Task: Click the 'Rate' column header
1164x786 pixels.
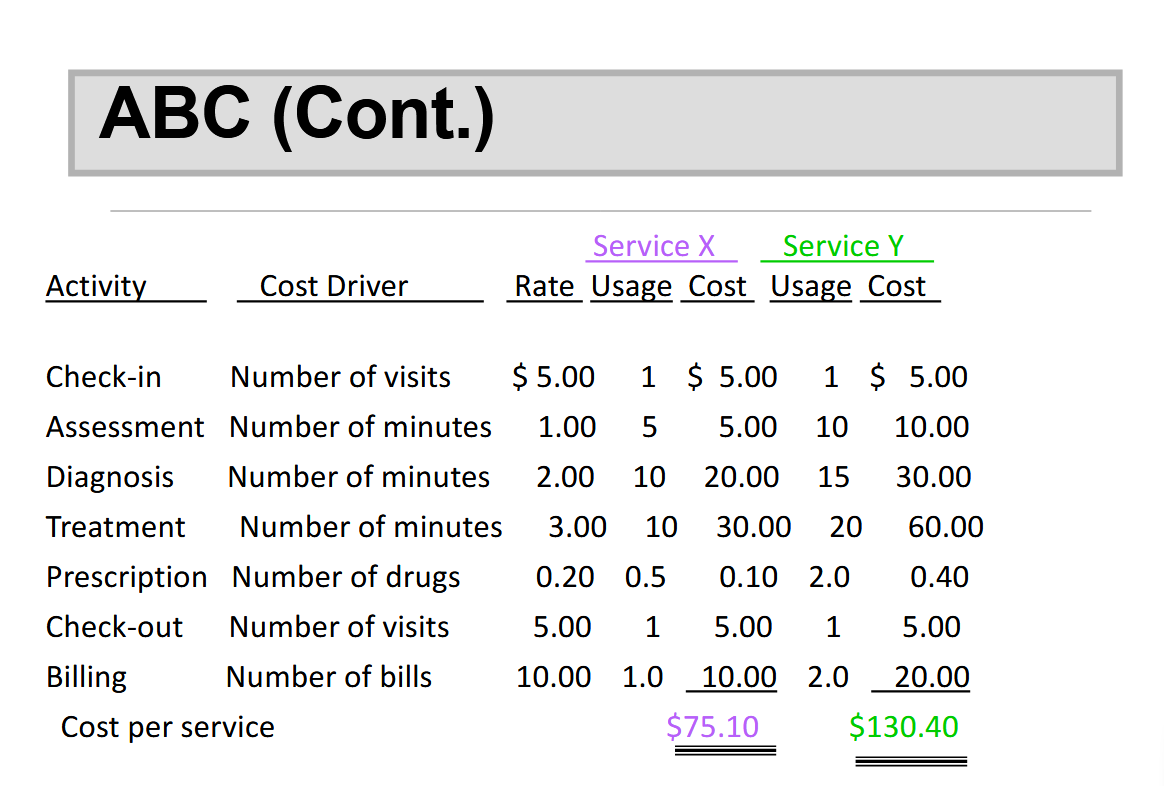Action: coord(544,287)
